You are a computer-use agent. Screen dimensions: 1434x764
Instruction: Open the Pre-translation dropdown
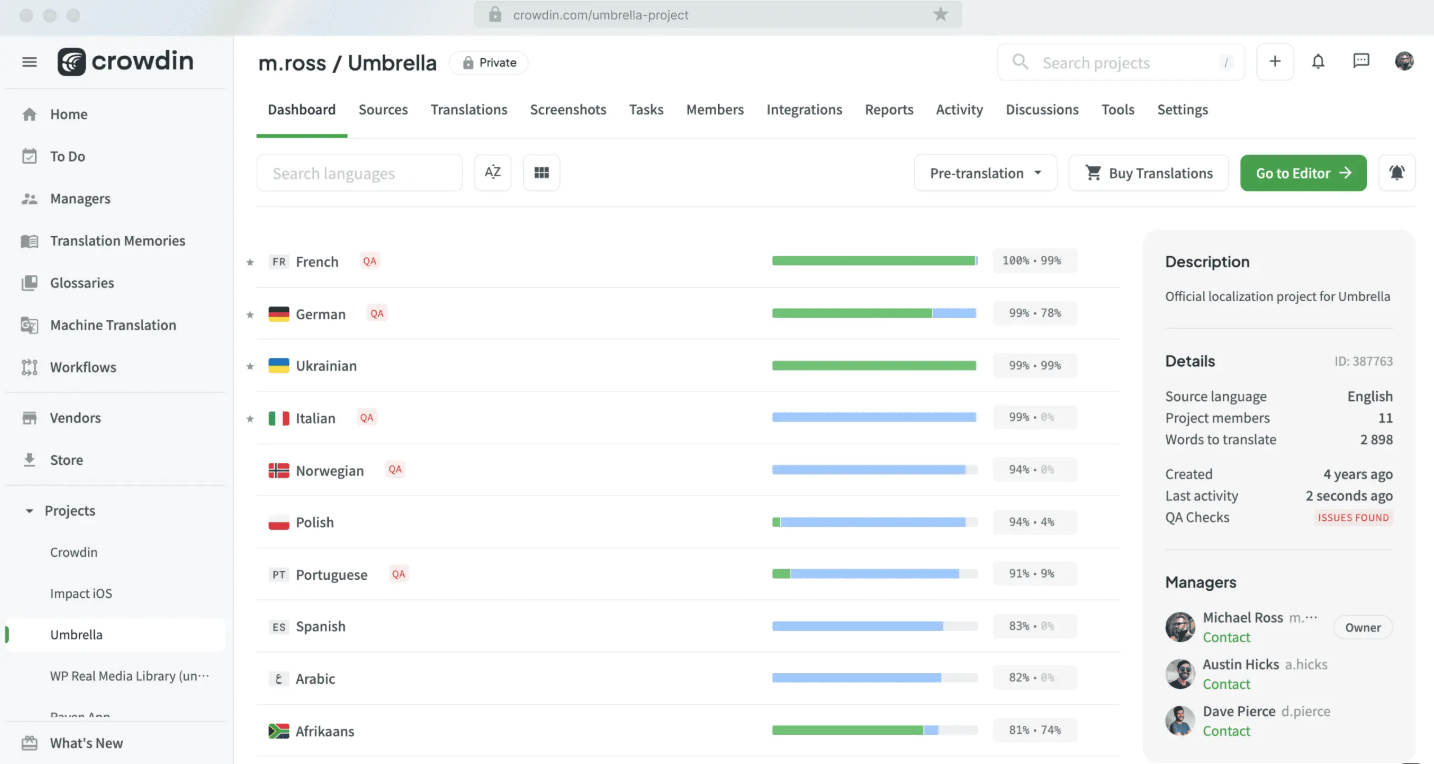985,173
